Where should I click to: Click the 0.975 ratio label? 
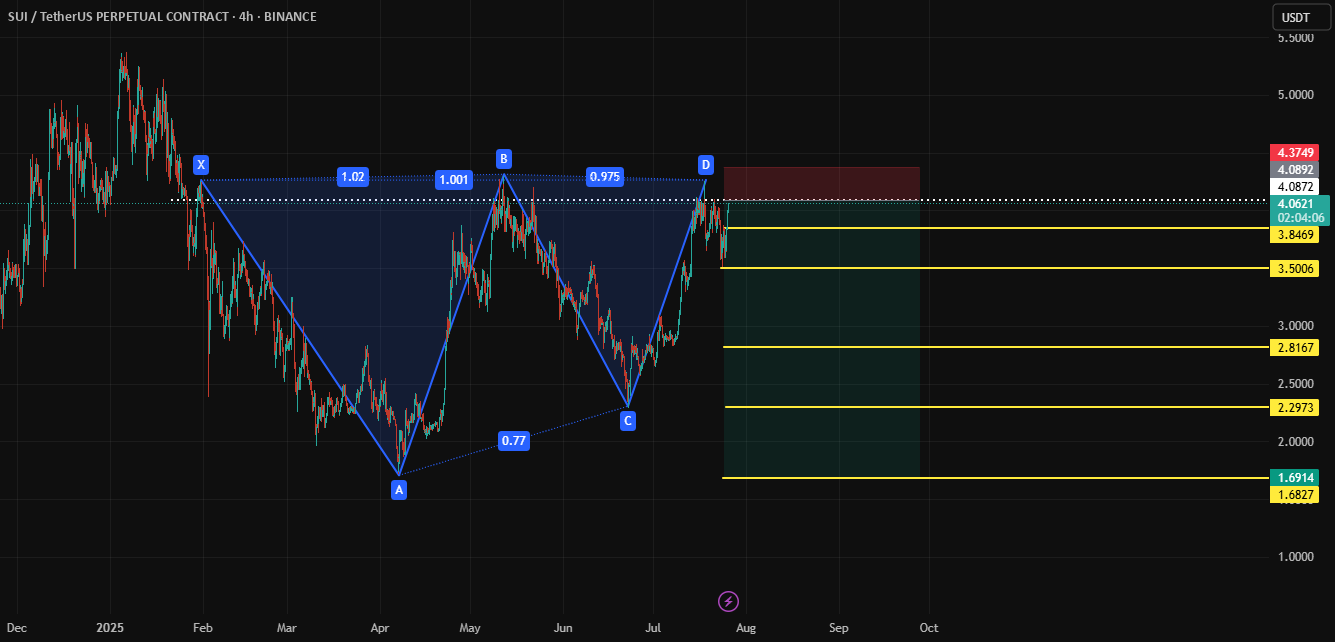pyautogui.click(x=604, y=176)
